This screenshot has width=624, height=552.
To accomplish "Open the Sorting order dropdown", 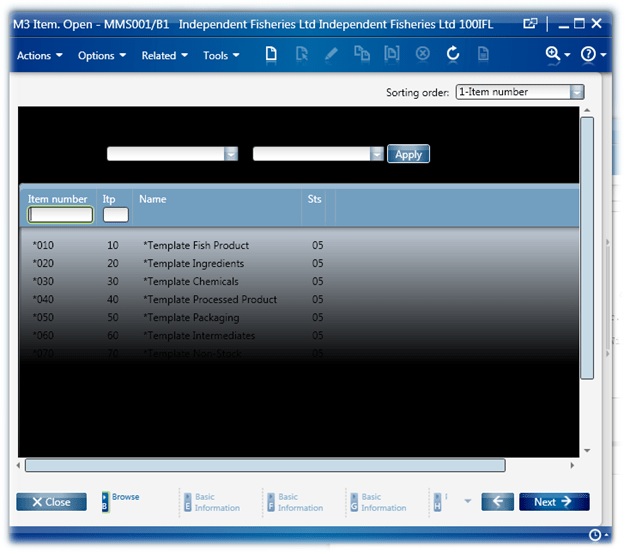I will [576, 92].
